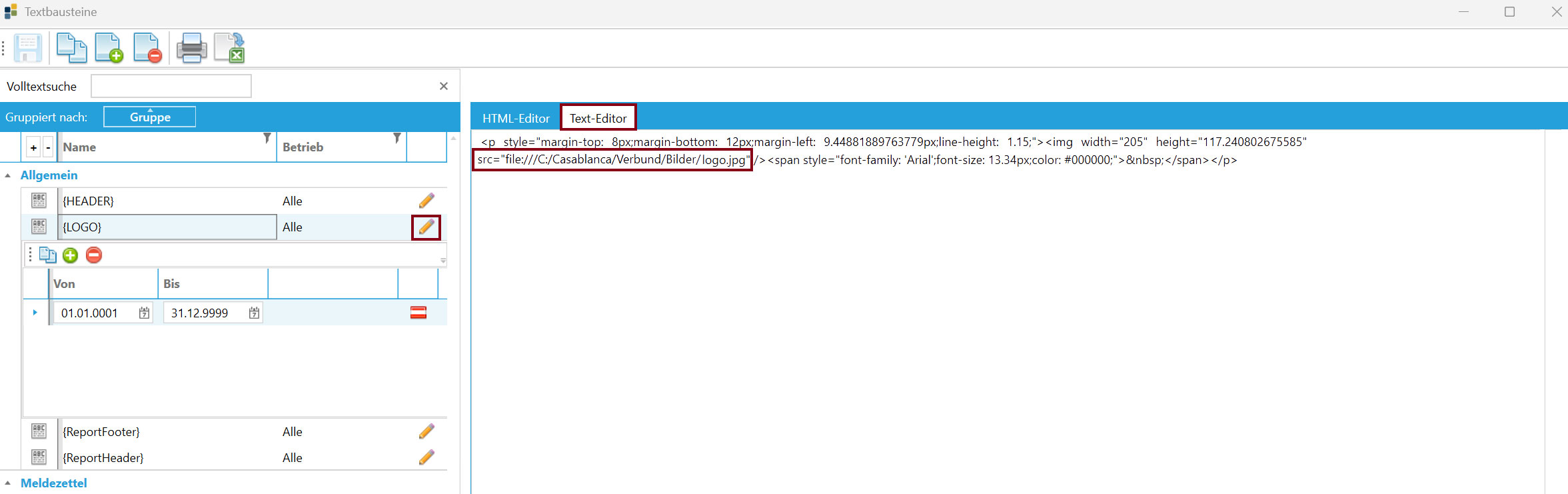Switch to the HTML-Editor tab

coord(516,118)
